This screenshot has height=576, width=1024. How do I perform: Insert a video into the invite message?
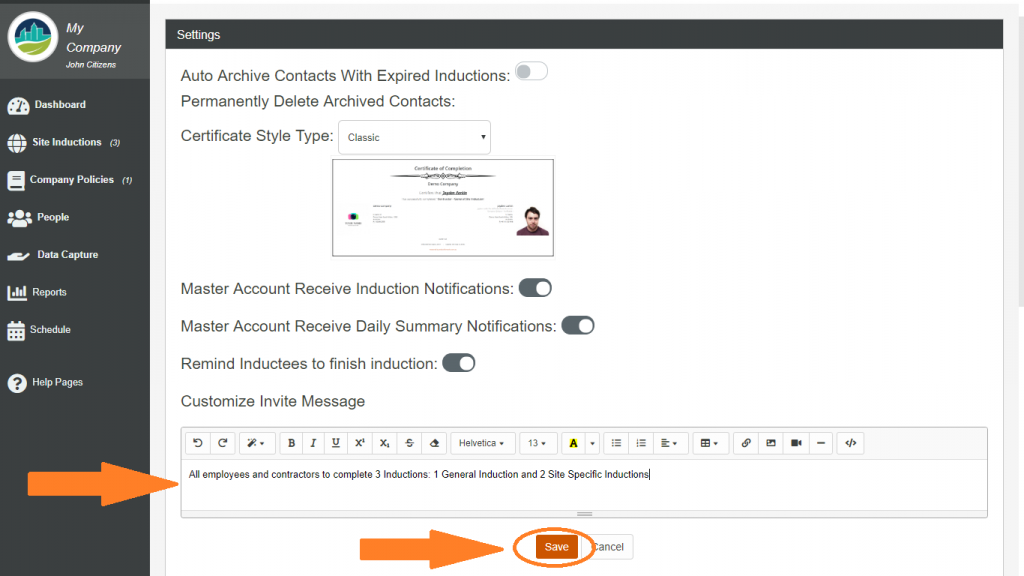coord(796,443)
